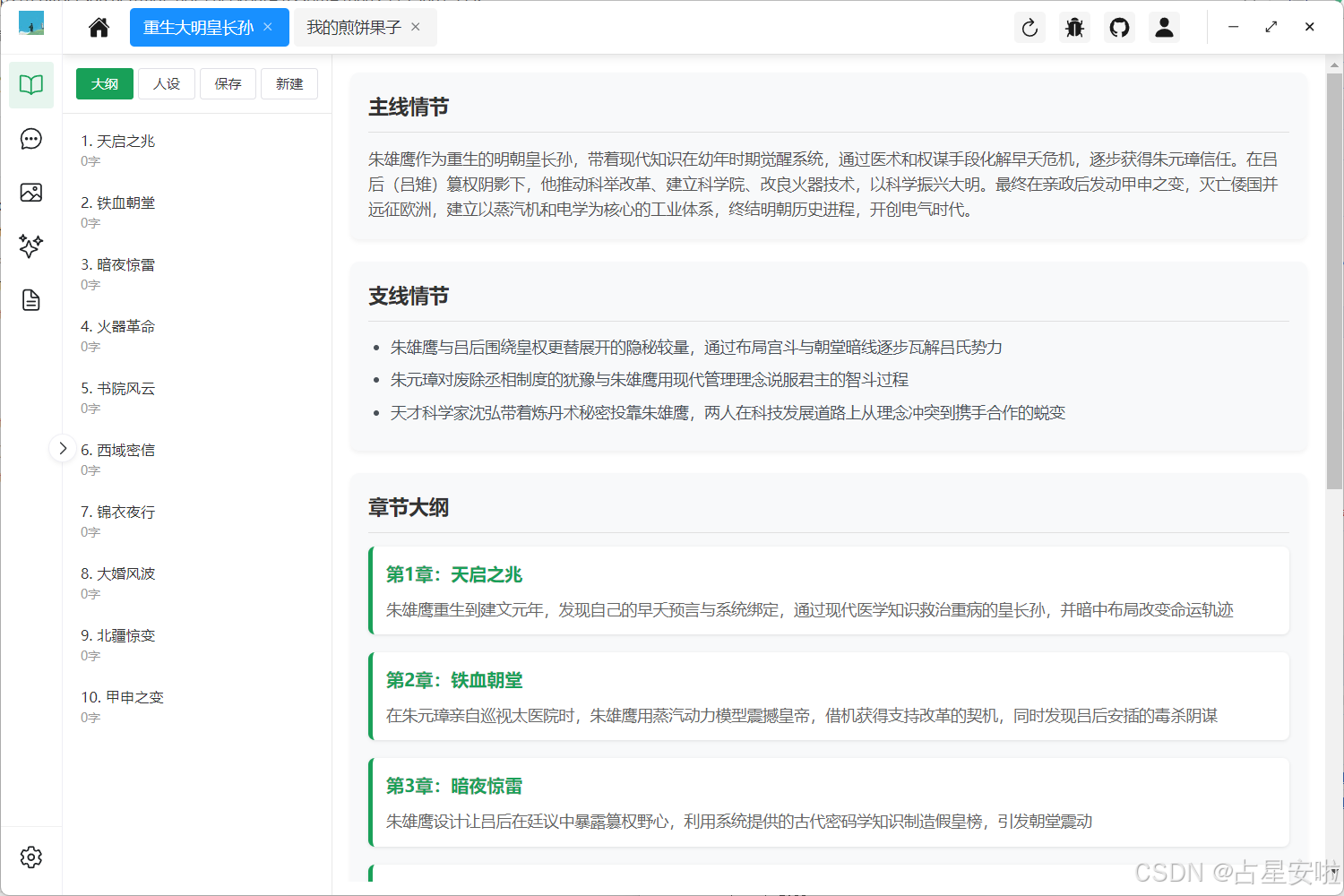
Task: Switch to the 重生大明皇长孙 tab
Action: pos(199,28)
